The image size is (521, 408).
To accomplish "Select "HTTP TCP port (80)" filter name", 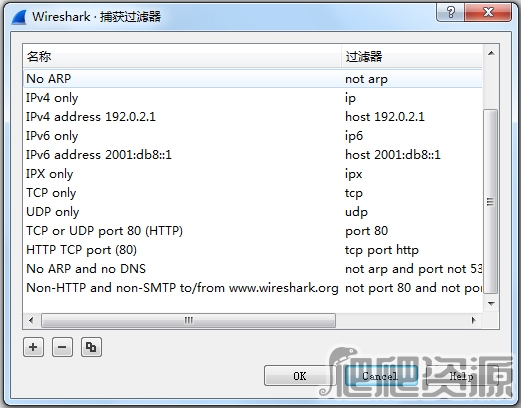I will (x=81, y=250).
